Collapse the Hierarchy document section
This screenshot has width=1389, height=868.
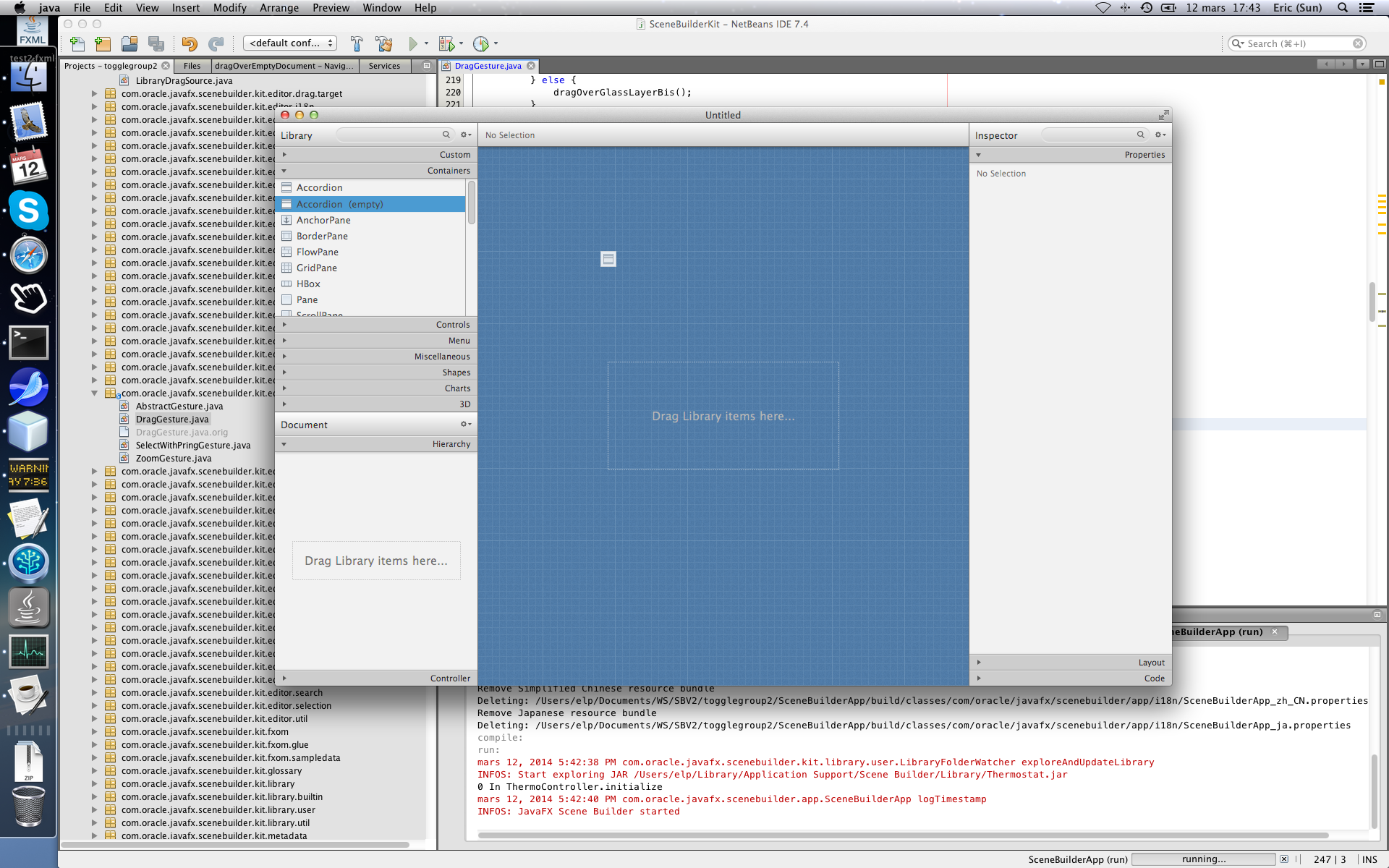pos(376,444)
